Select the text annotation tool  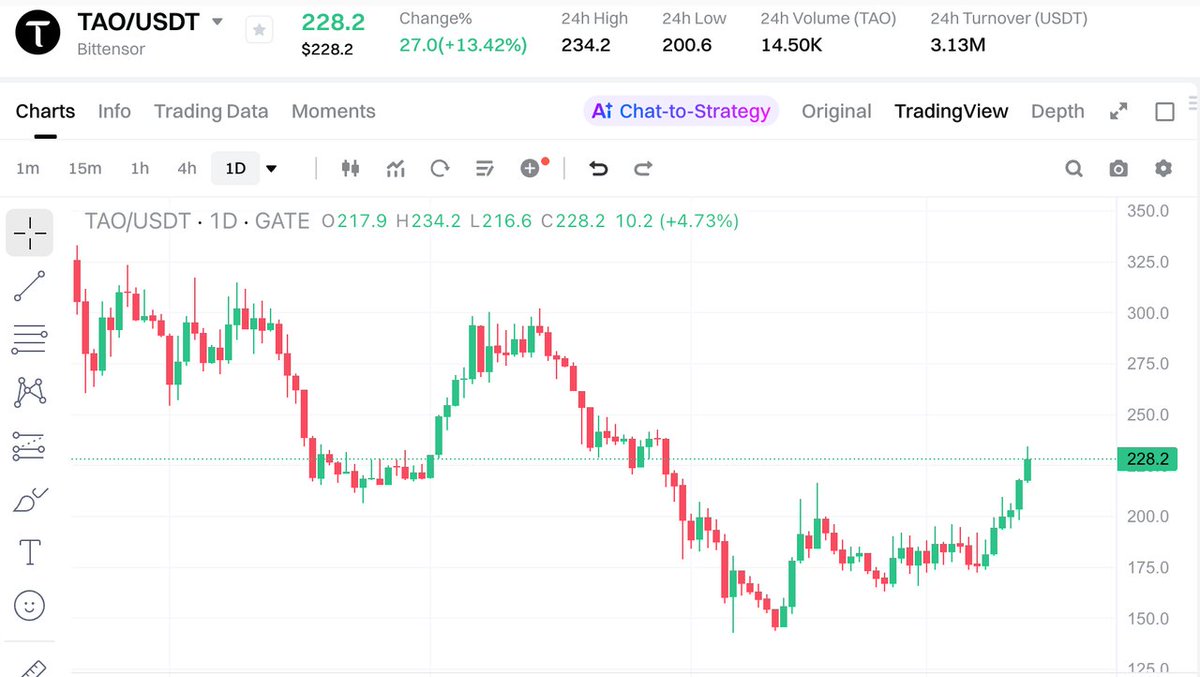pos(30,551)
